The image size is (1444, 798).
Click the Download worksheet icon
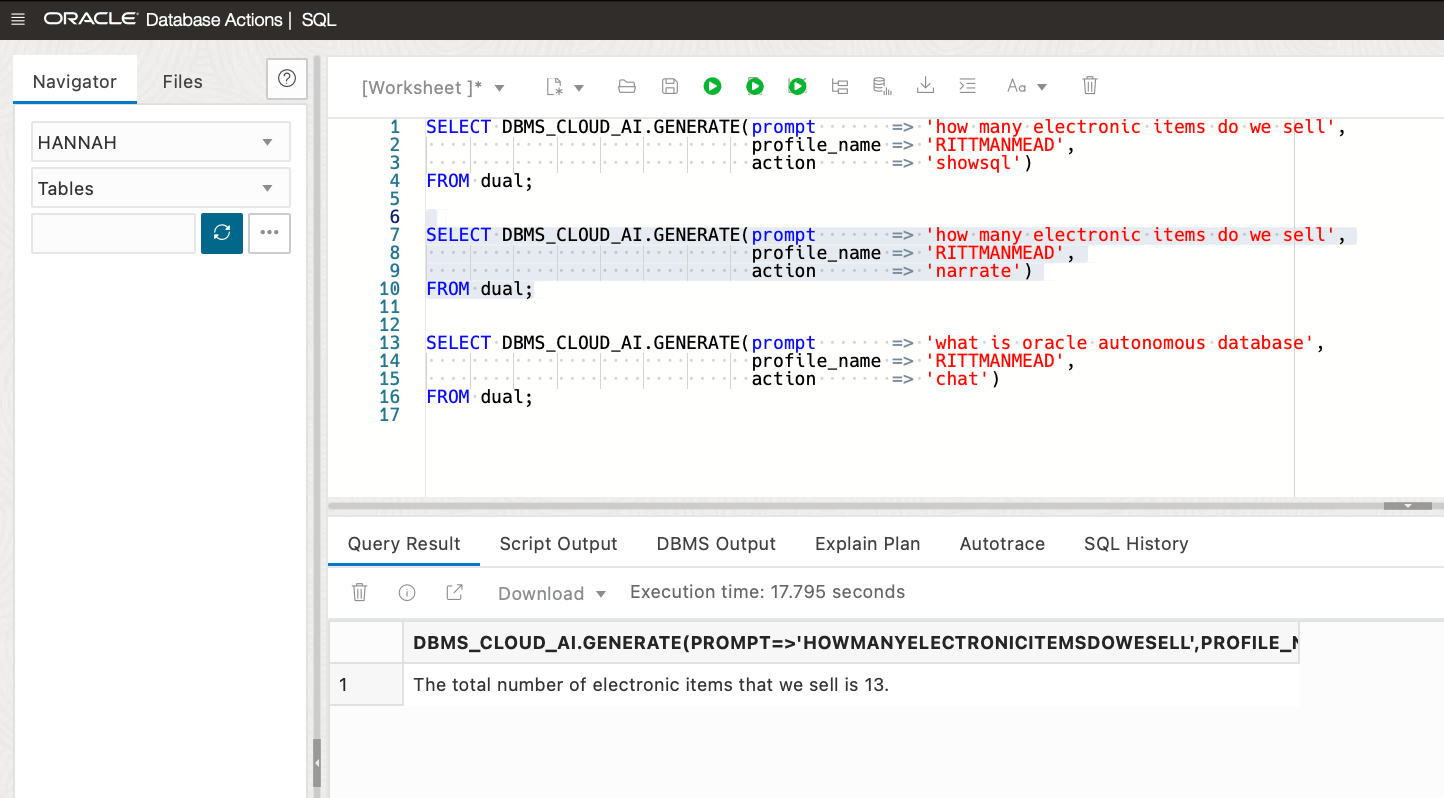coord(925,86)
